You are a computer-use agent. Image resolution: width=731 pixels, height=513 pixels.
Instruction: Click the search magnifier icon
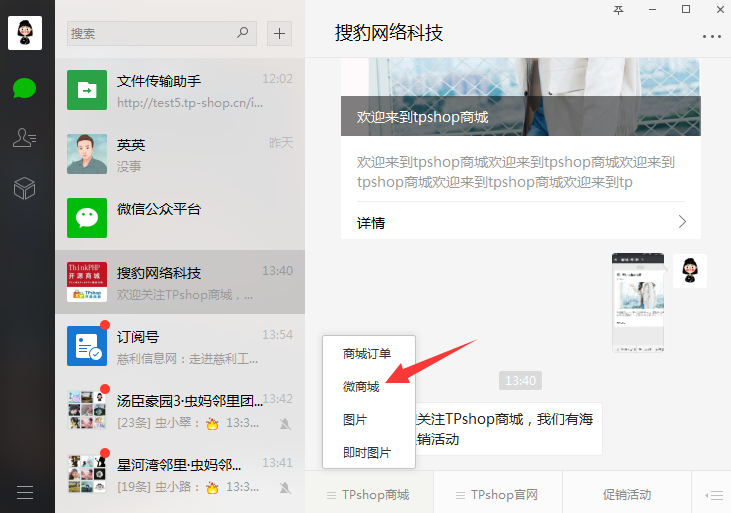click(242, 33)
